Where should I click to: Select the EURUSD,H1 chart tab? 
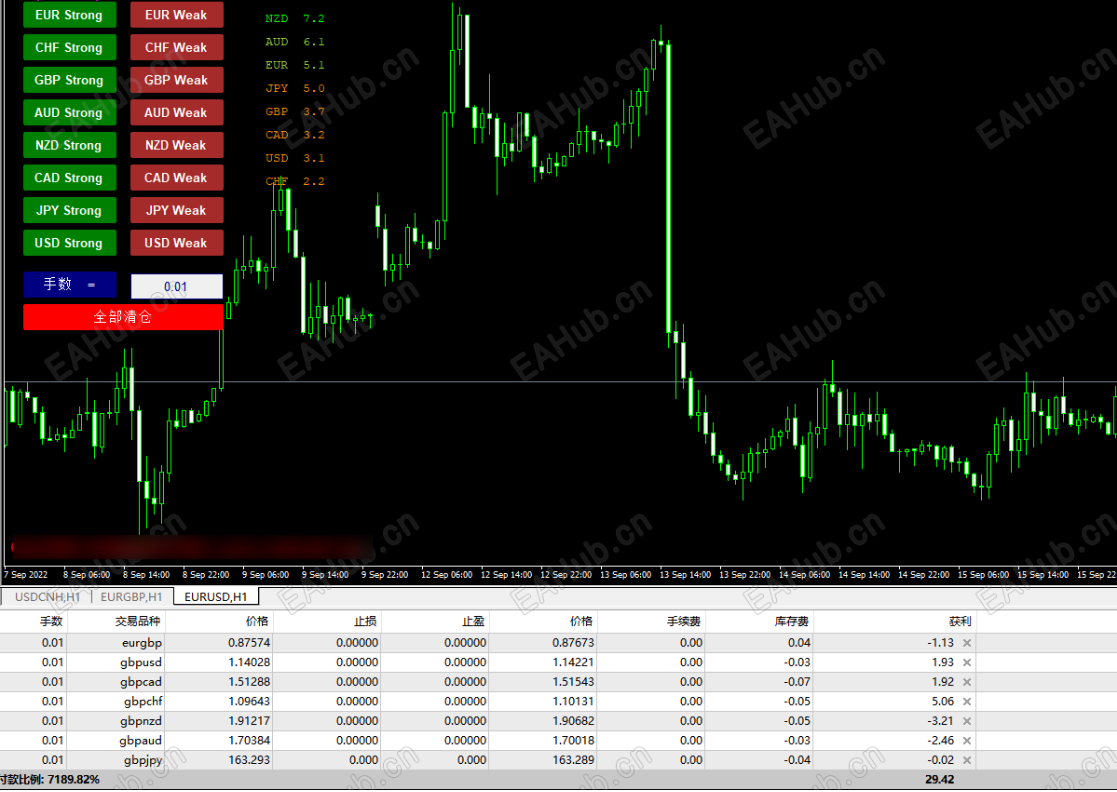coord(216,597)
